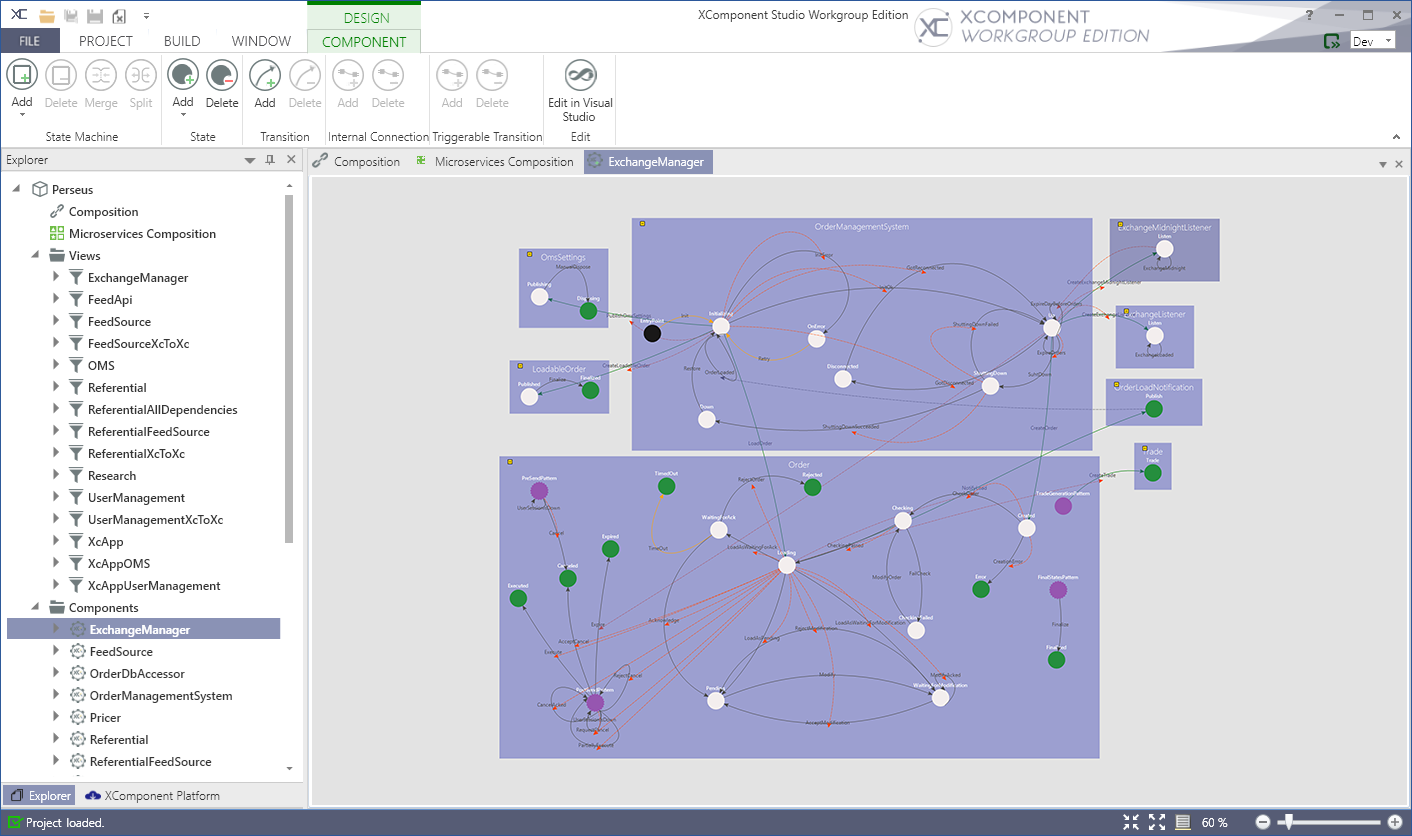Viewport: 1412px width, 836px height.
Task: Open the XComponent Platform bottom tab
Action: coord(152,796)
